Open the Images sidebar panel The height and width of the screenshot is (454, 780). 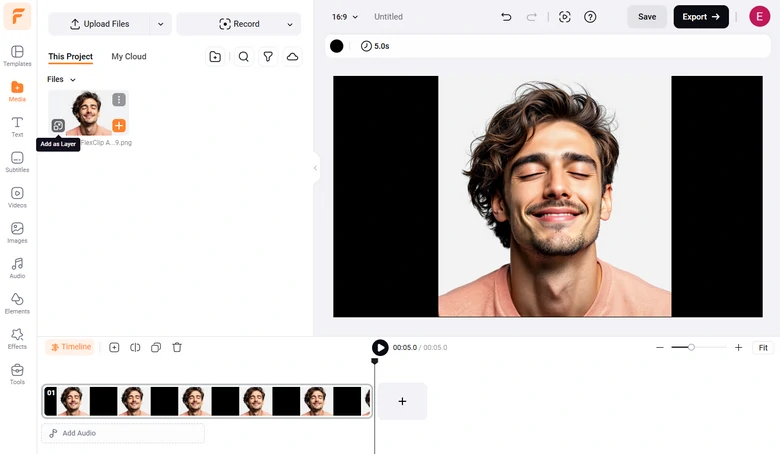17,232
